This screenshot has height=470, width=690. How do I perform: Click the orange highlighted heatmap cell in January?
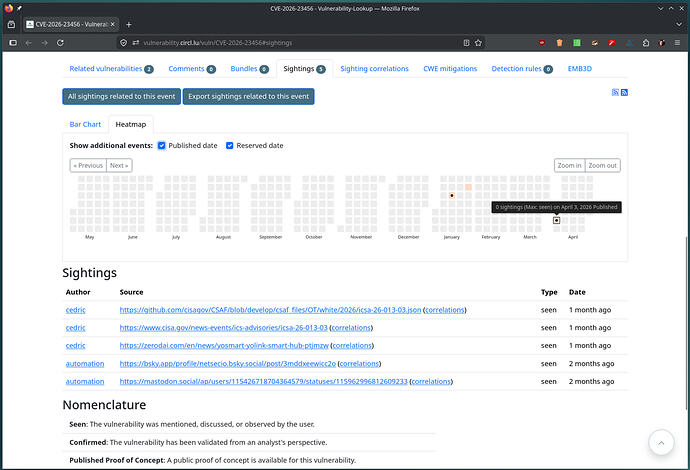point(467,187)
